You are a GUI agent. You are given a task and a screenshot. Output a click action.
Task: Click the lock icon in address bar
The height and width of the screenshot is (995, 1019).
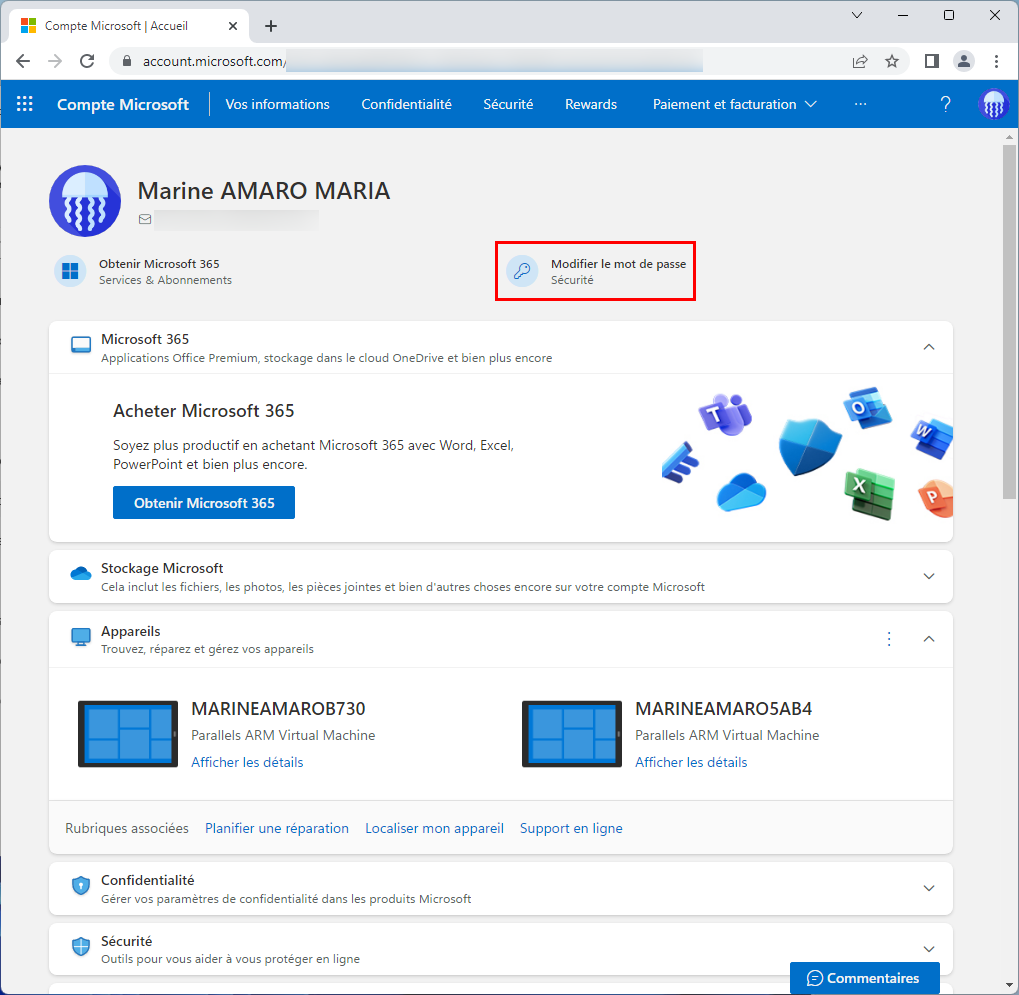pyautogui.click(x=127, y=61)
